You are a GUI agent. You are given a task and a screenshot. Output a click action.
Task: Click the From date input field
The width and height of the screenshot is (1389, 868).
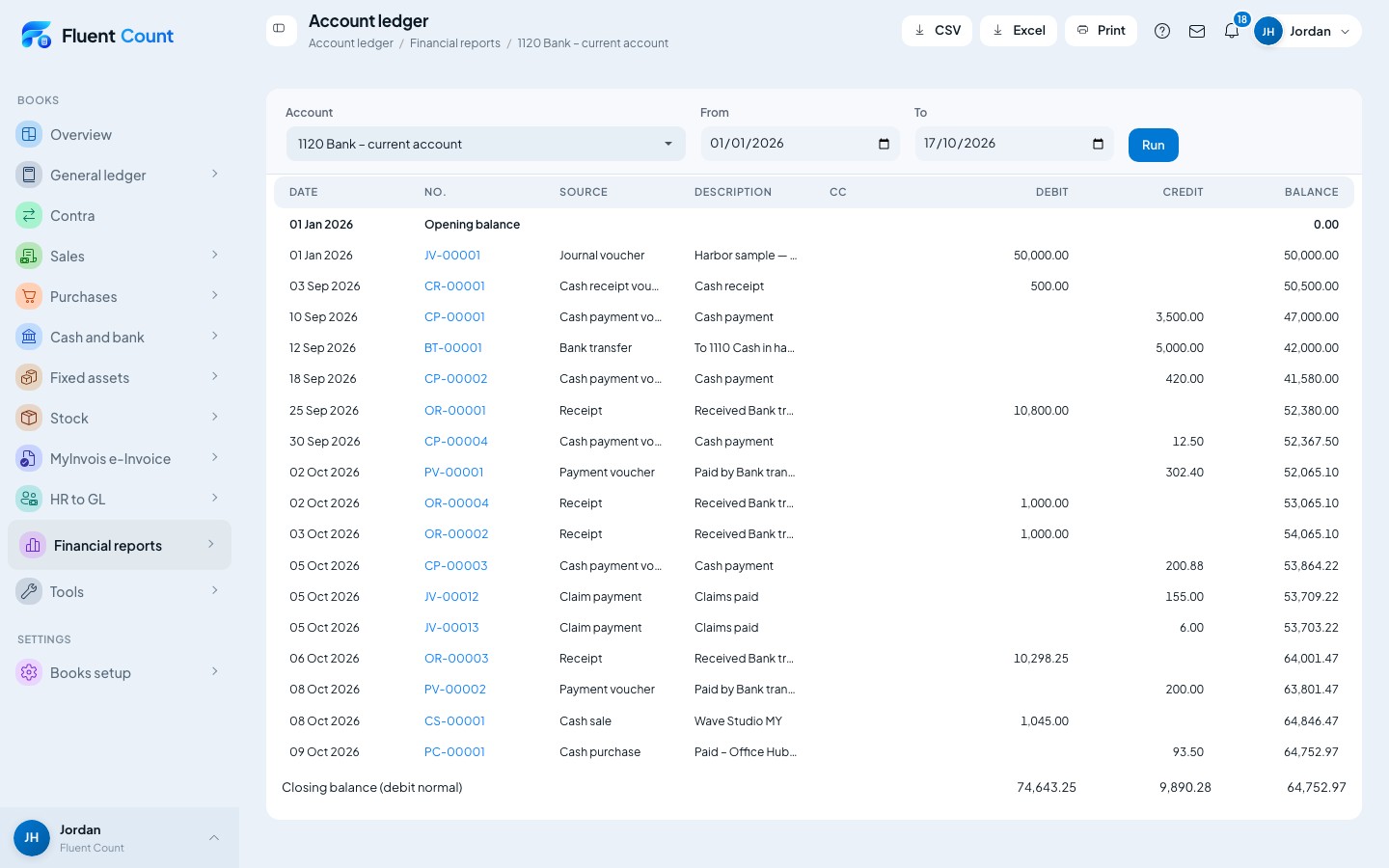coord(801,144)
